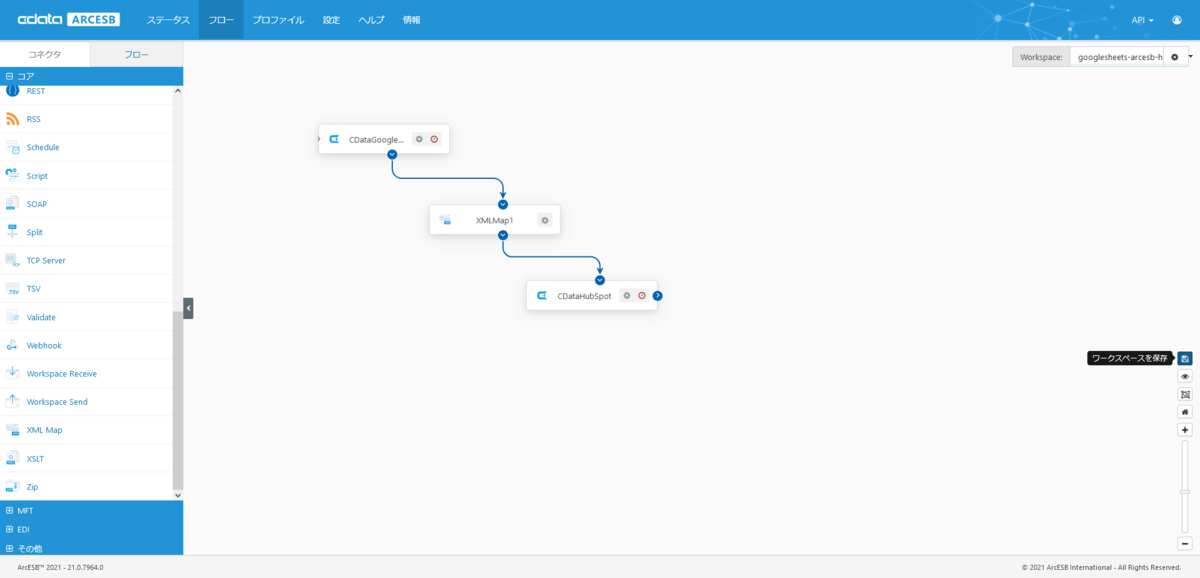Click the Split connector icon
This screenshot has width=1200, height=578.
[13, 232]
